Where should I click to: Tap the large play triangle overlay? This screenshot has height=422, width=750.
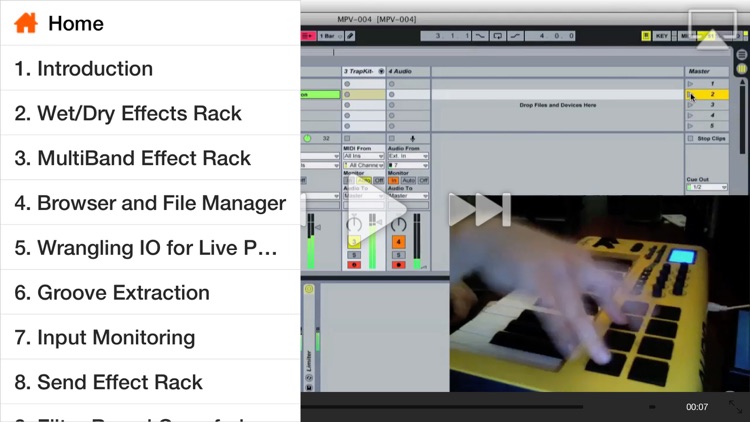click(x=377, y=210)
